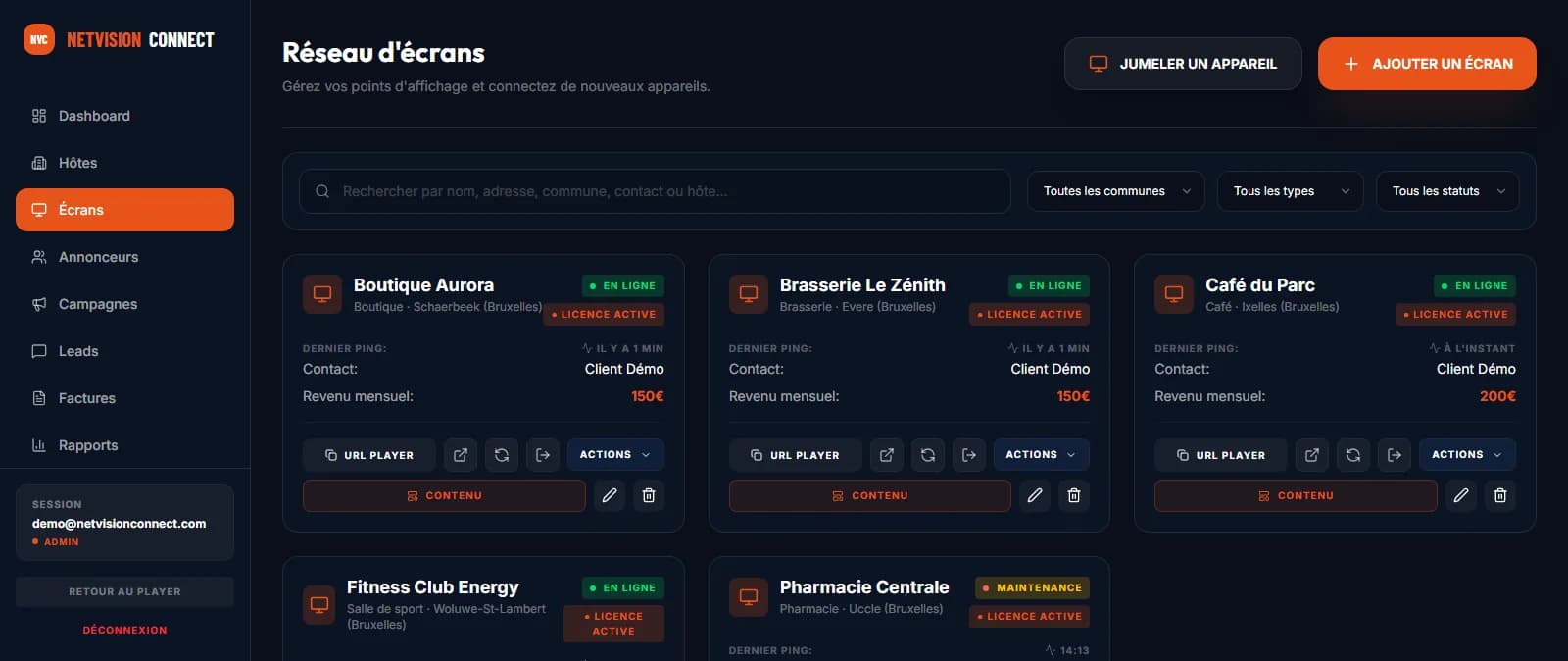This screenshot has height=661, width=1568.
Task: Open Hôtes section in sidebar
Action: click(x=124, y=163)
